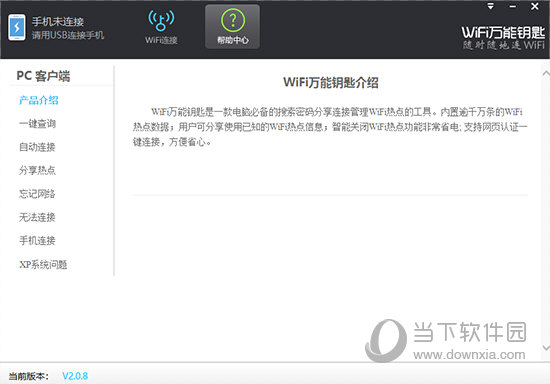The height and width of the screenshot is (384, 550).
Task: Click the WiFi万能钥匙介绍 heading
Action: tap(331, 83)
